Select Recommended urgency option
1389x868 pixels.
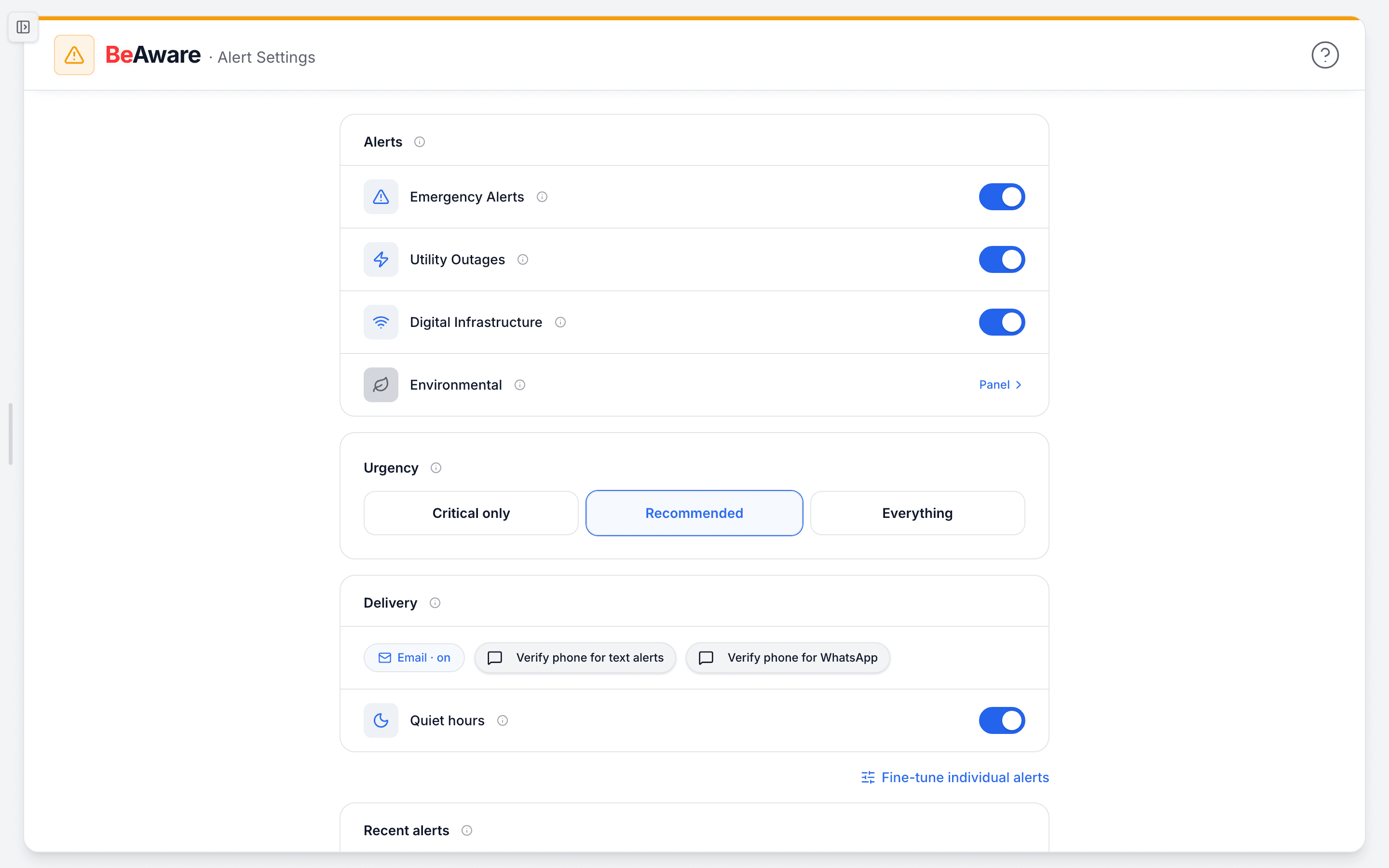[694, 513]
